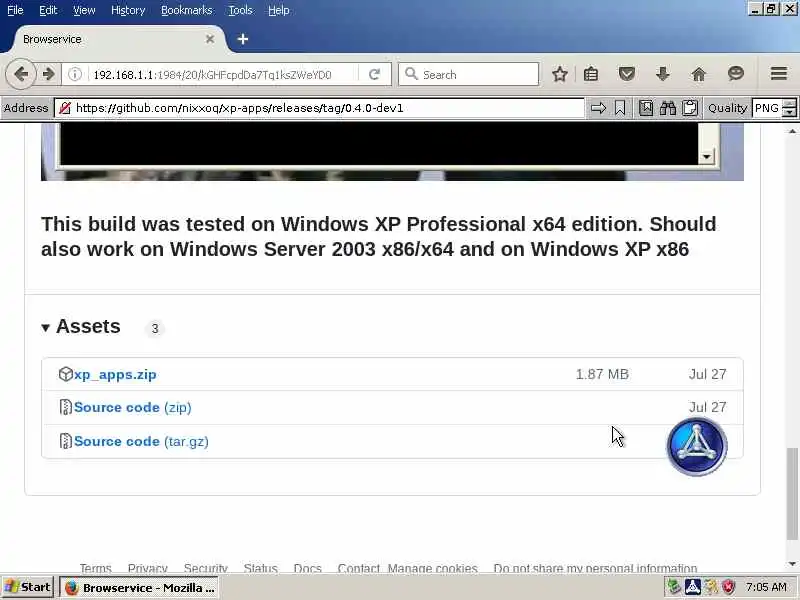
Task: Bookmark this page with the star icon
Action: (x=560, y=74)
